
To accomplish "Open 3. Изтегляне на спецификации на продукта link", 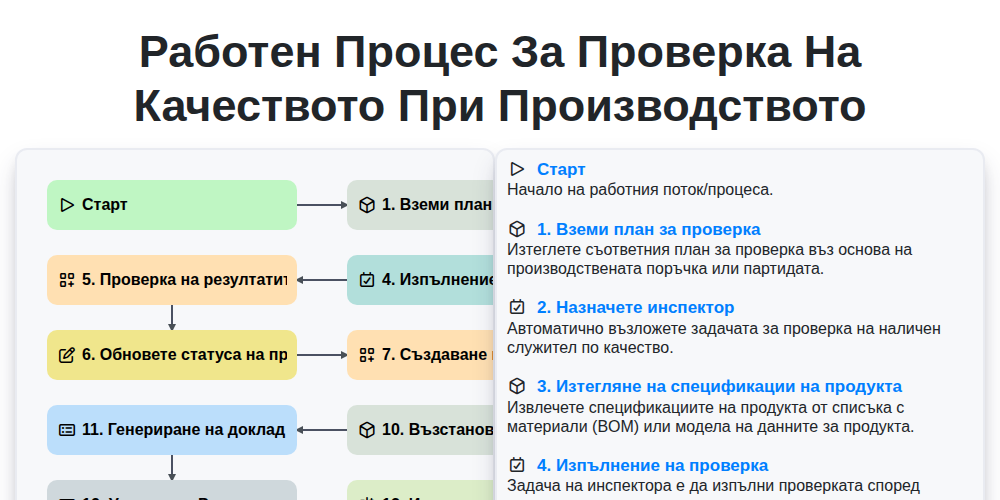I will [719, 386].
